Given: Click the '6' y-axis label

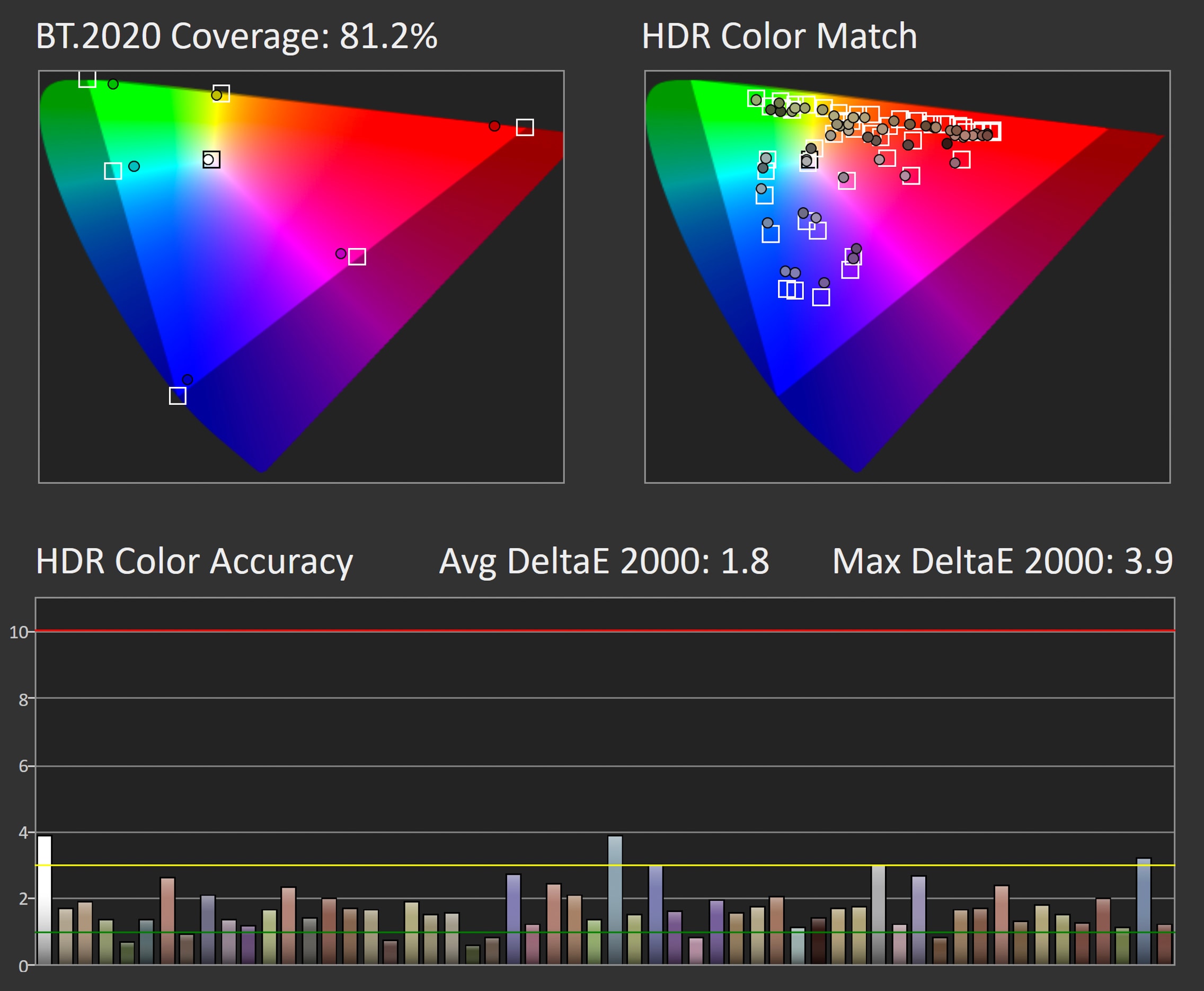Looking at the screenshot, I should 23,766.
